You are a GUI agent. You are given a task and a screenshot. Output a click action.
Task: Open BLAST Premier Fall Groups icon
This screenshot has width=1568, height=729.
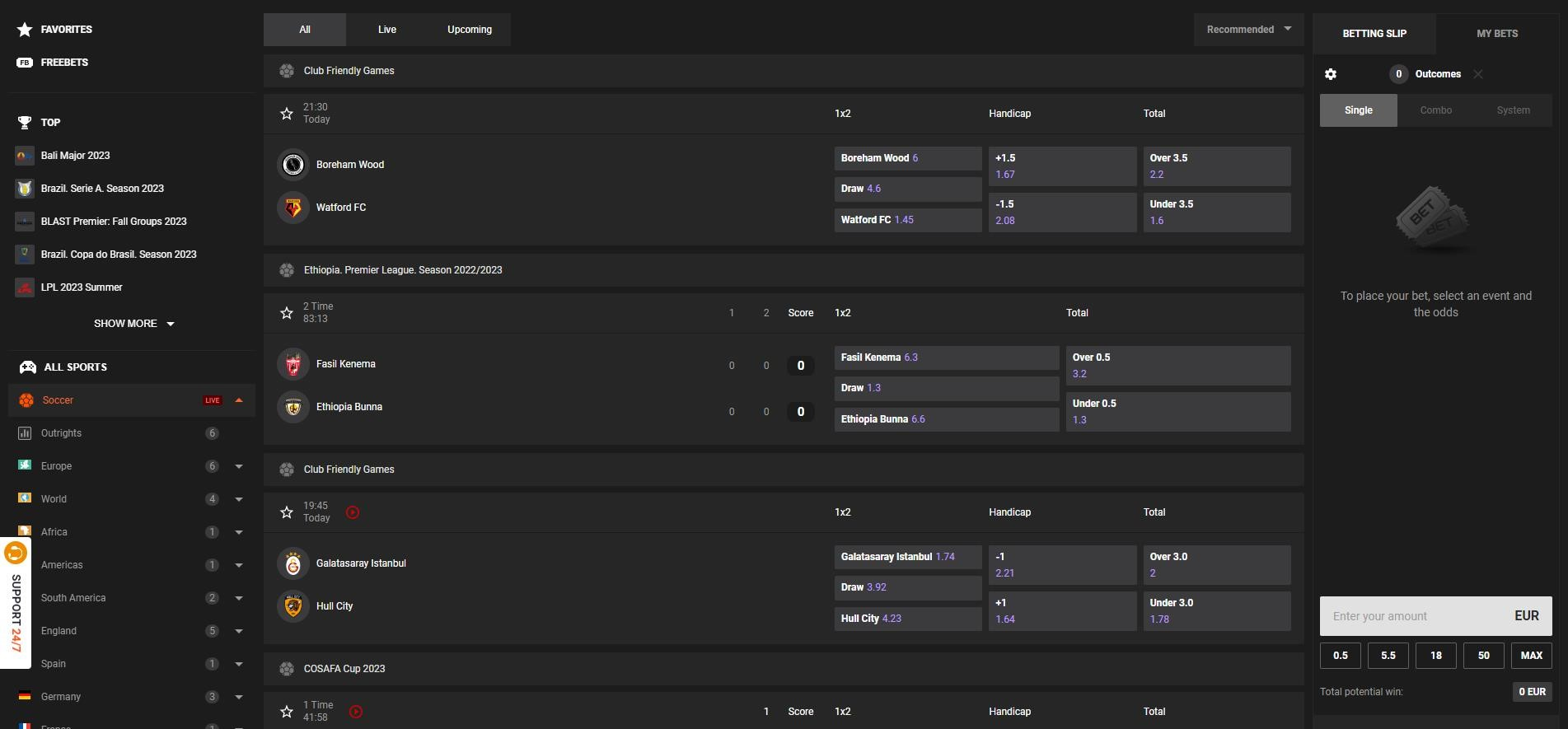point(25,222)
